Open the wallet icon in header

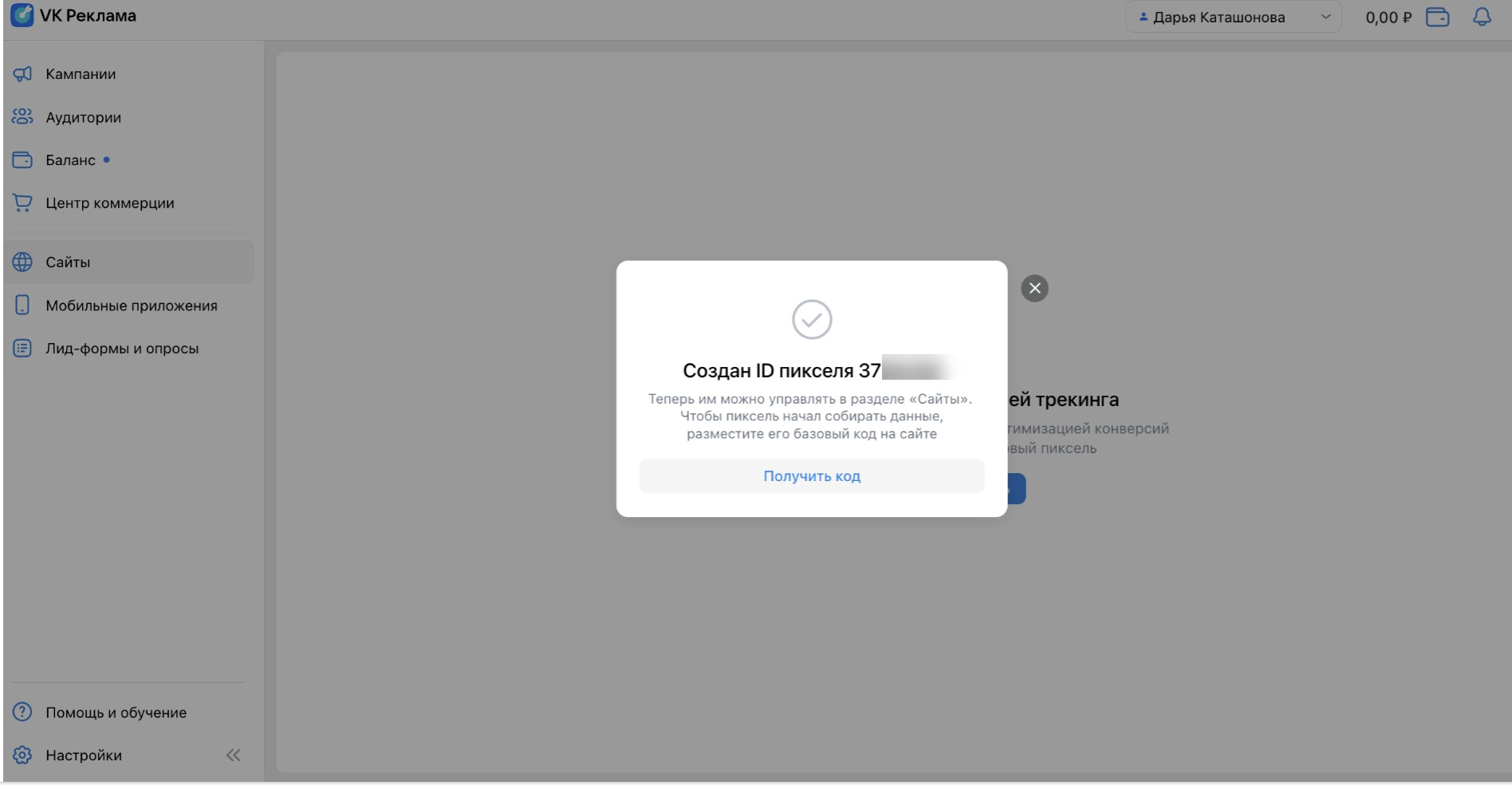(x=1437, y=17)
